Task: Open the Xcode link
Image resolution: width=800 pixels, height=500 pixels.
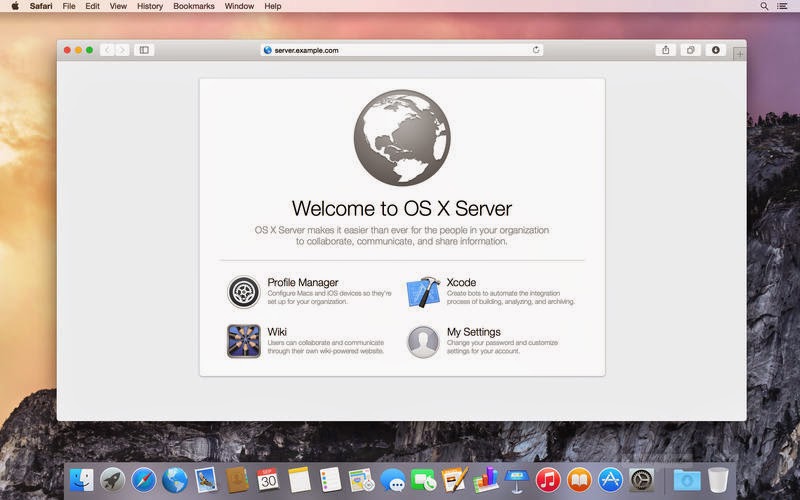Action: click(x=461, y=282)
